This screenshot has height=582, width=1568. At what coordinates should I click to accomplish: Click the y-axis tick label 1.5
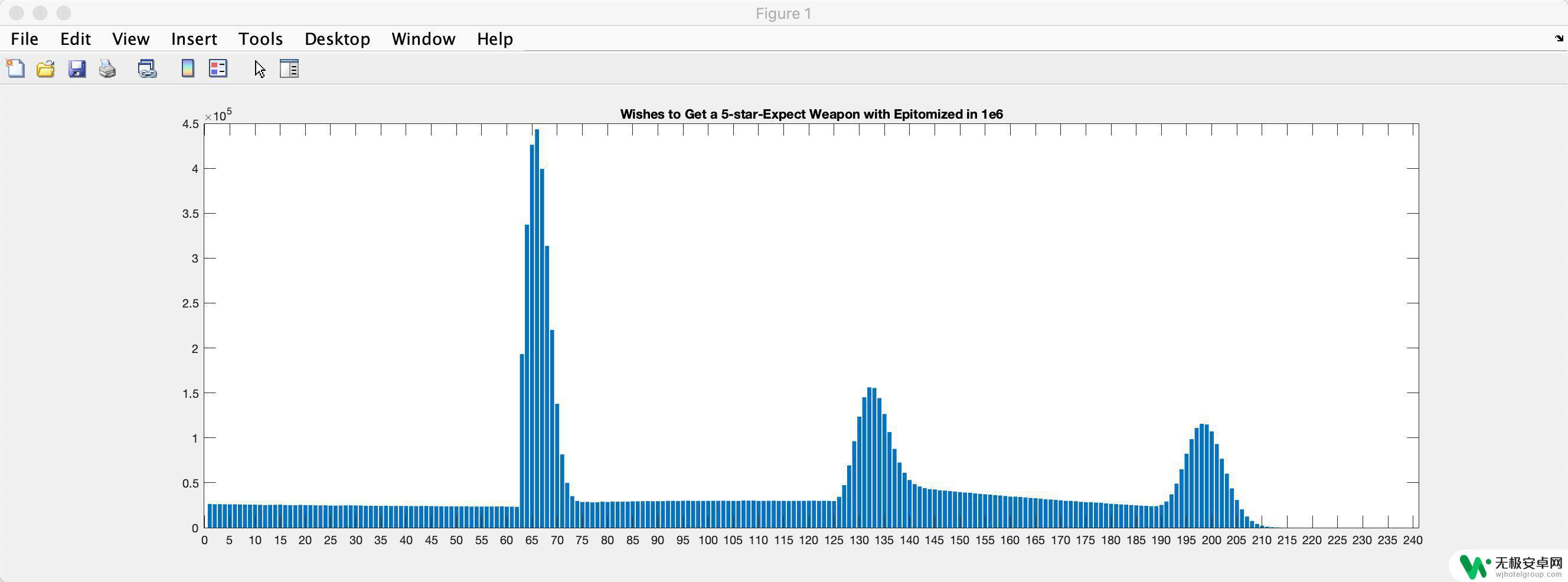[x=191, y=393]
